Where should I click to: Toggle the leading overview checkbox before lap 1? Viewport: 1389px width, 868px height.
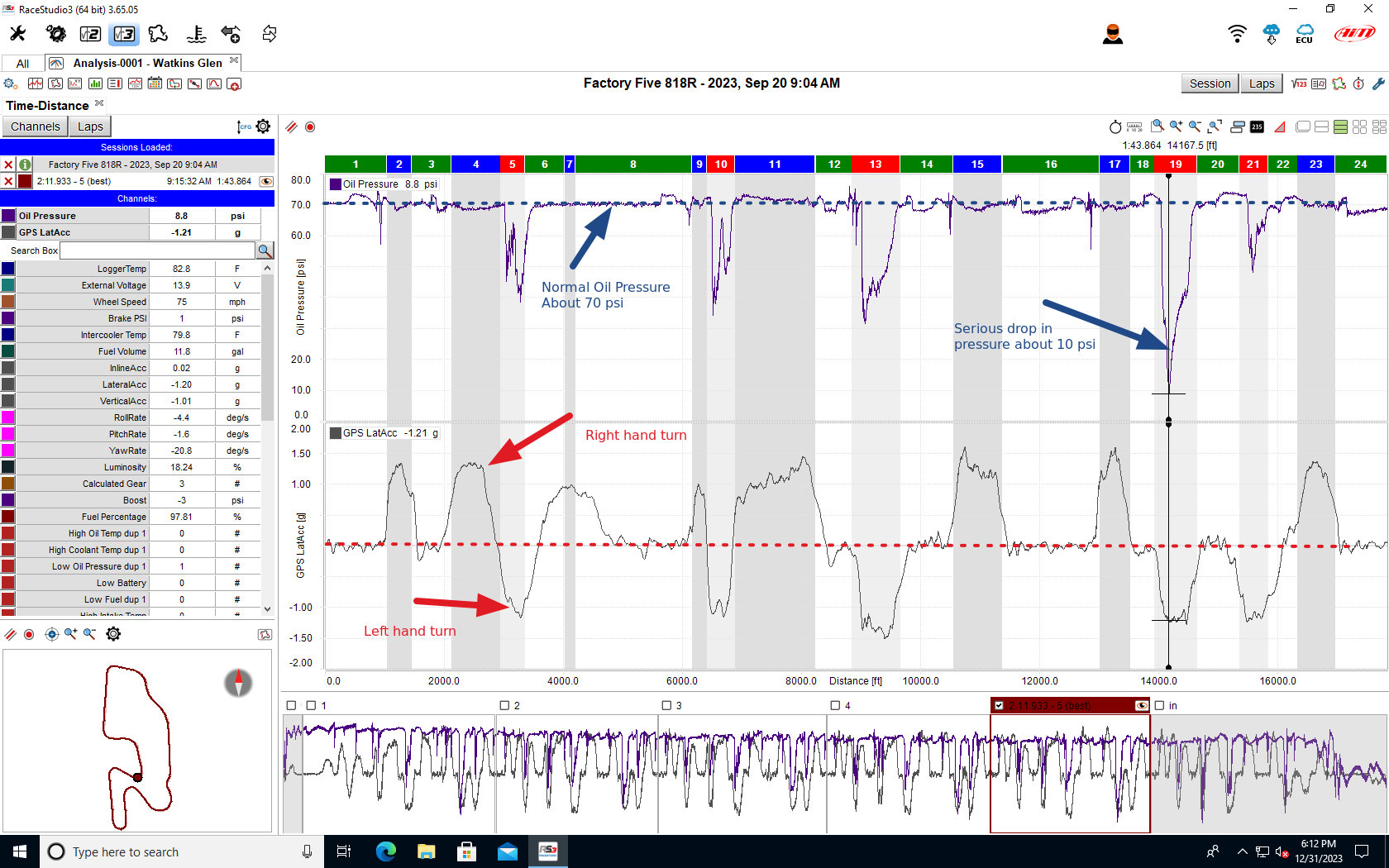(291, 705)
